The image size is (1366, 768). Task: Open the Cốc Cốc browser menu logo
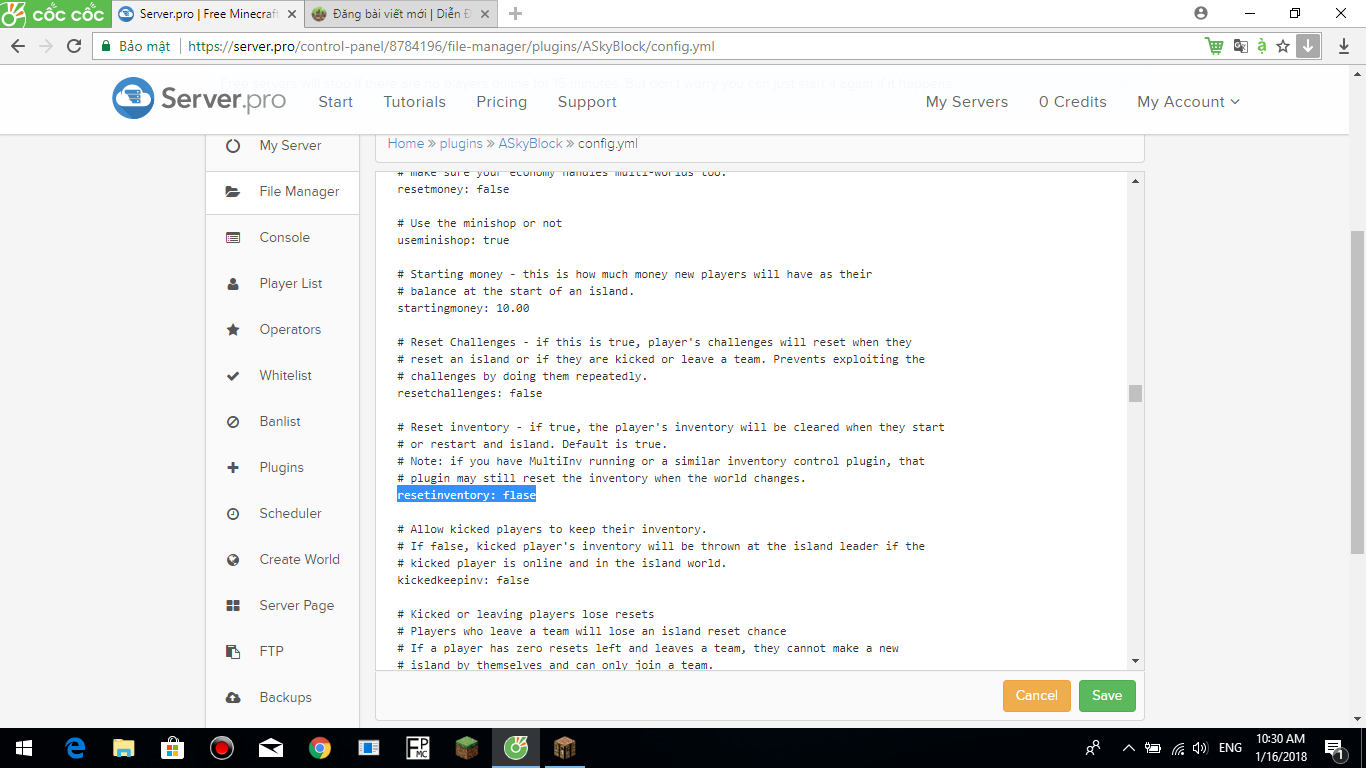53,14
